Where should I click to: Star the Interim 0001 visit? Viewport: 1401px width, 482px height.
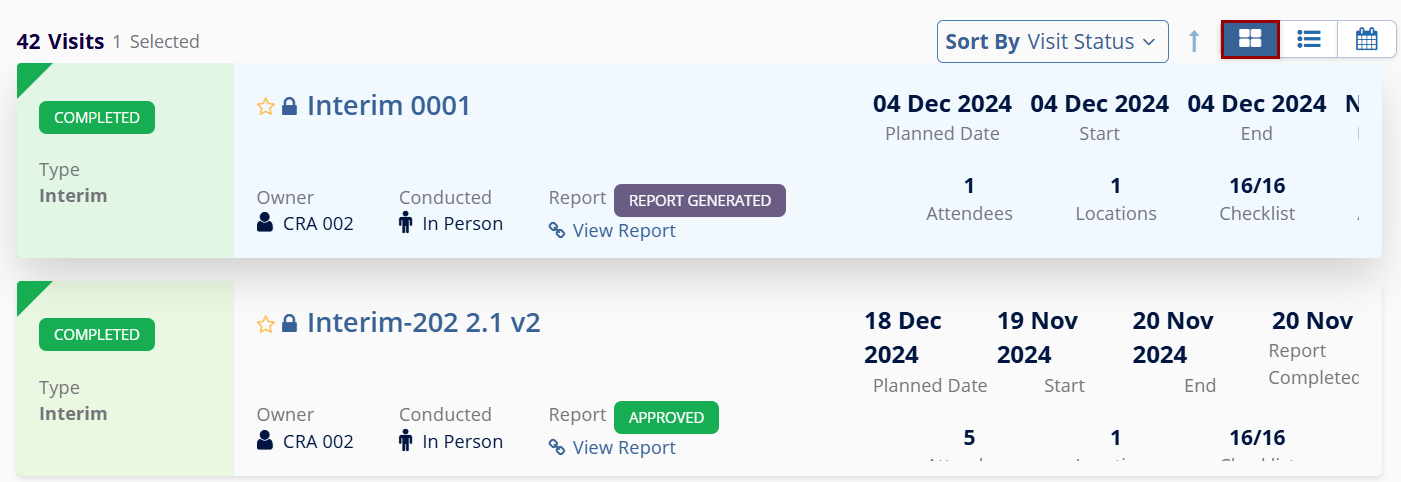click(x=266, y=106)
